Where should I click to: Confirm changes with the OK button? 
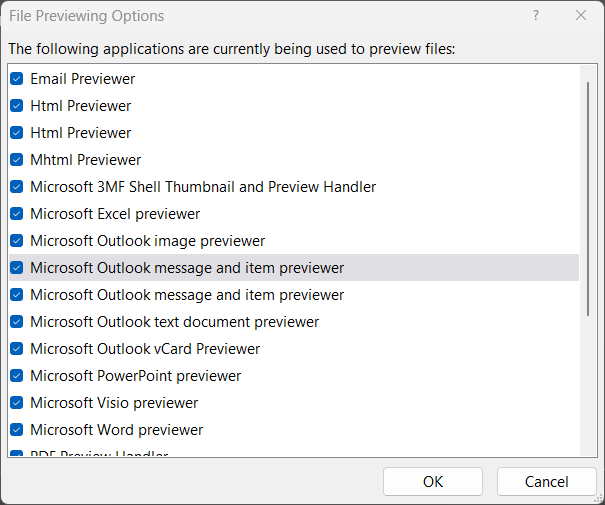[433, 481]
